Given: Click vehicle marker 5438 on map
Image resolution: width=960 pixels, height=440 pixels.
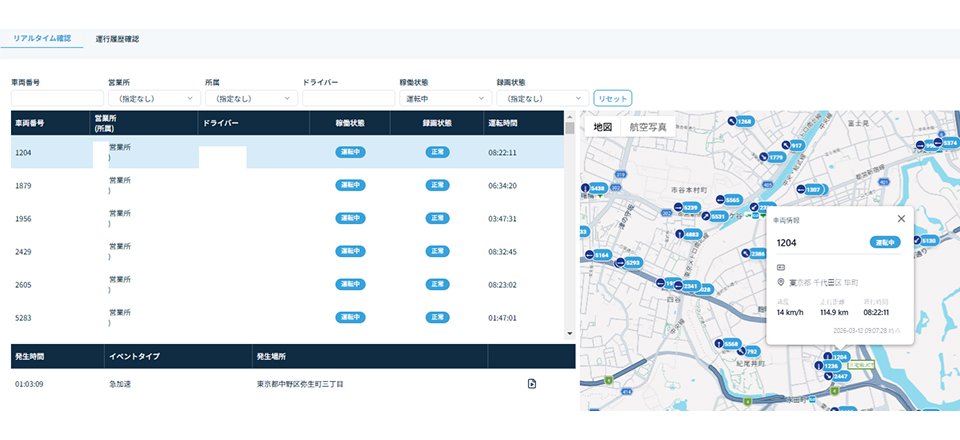Looking at the screenshot, I should tap(593, 188).
